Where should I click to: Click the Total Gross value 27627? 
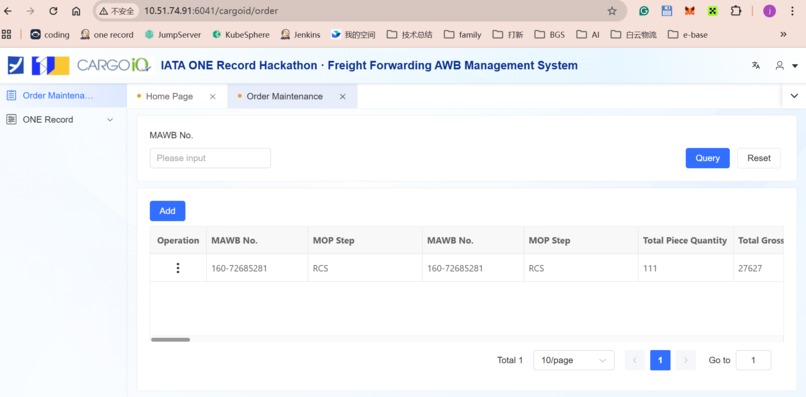tap(750, 268)
